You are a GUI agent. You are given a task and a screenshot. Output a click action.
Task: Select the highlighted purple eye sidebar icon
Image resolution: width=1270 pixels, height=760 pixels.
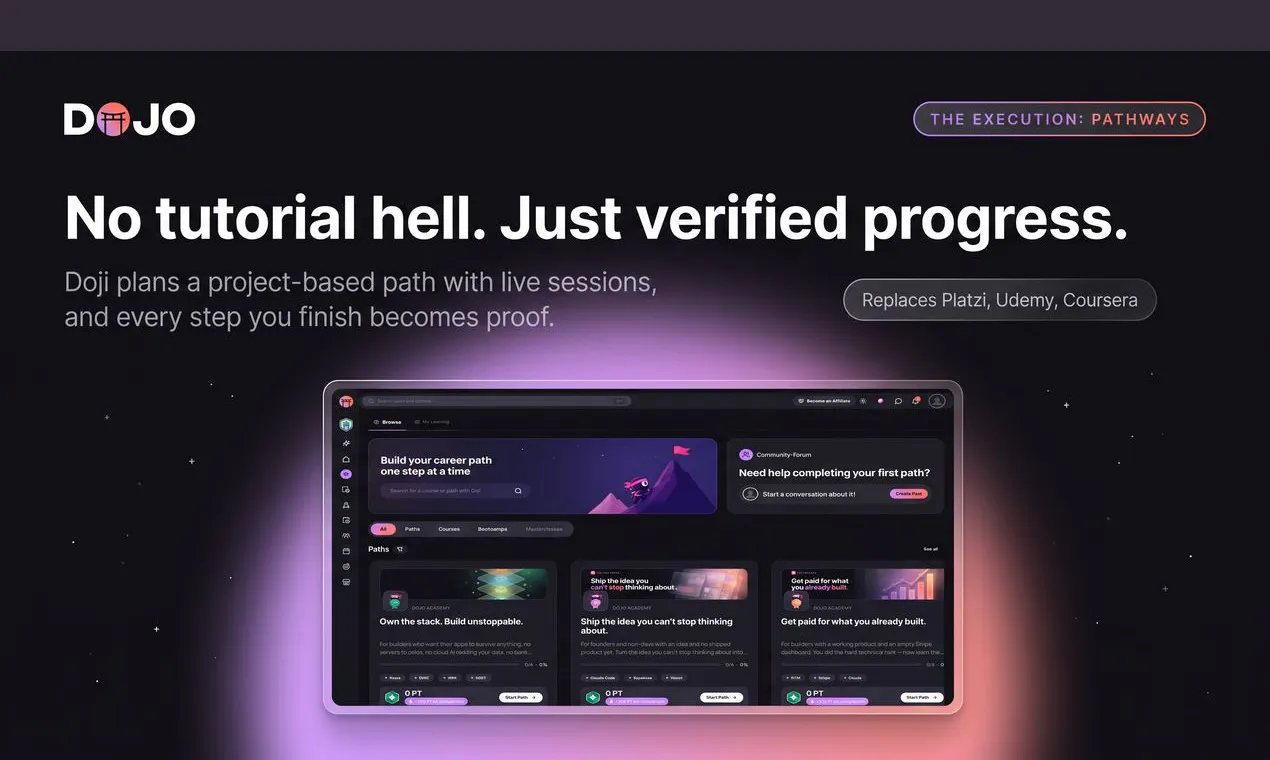pyautogui.click(x=346, y=474)
